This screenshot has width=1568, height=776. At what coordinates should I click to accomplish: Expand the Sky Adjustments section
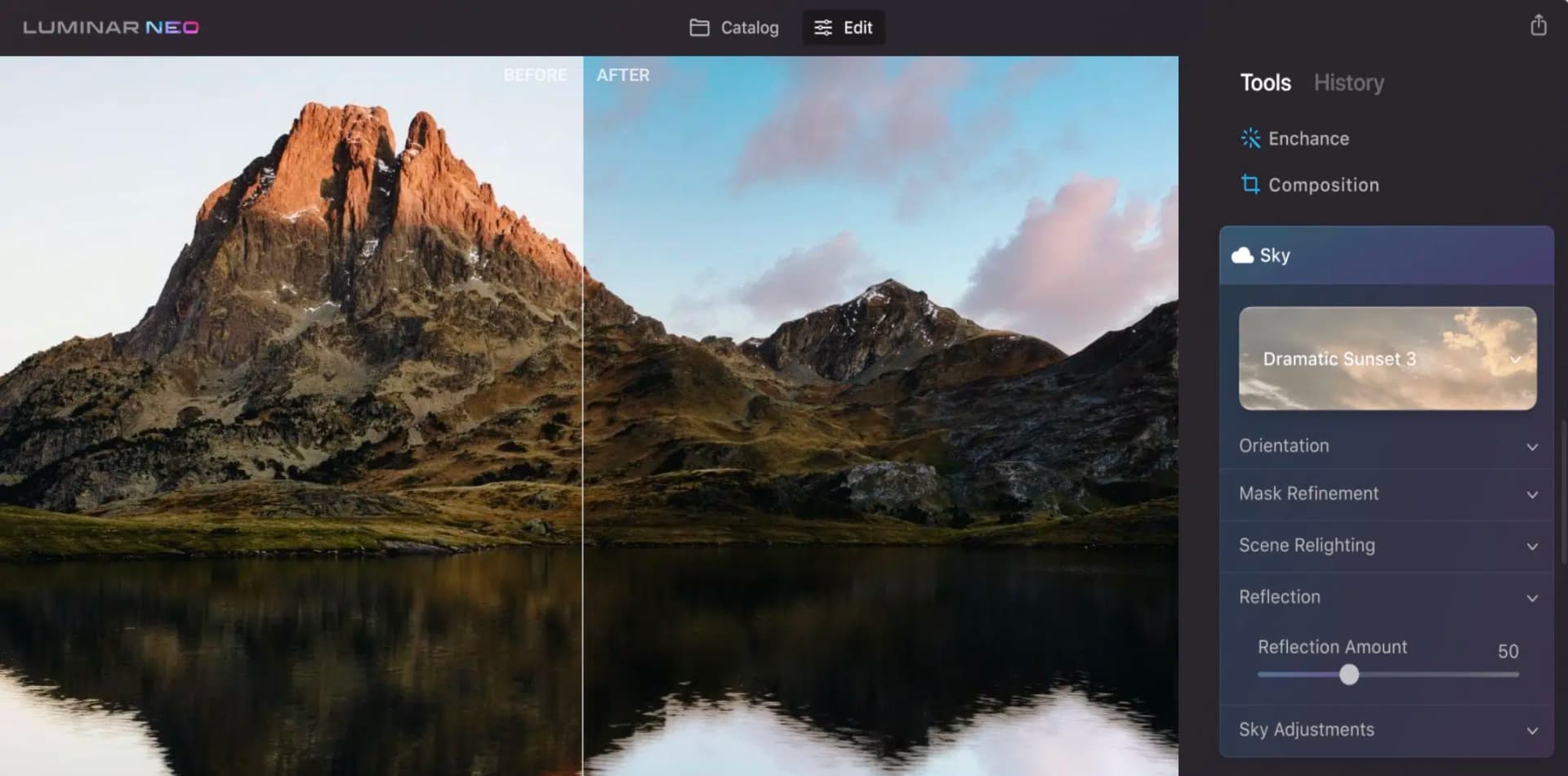coord(1532,729)
